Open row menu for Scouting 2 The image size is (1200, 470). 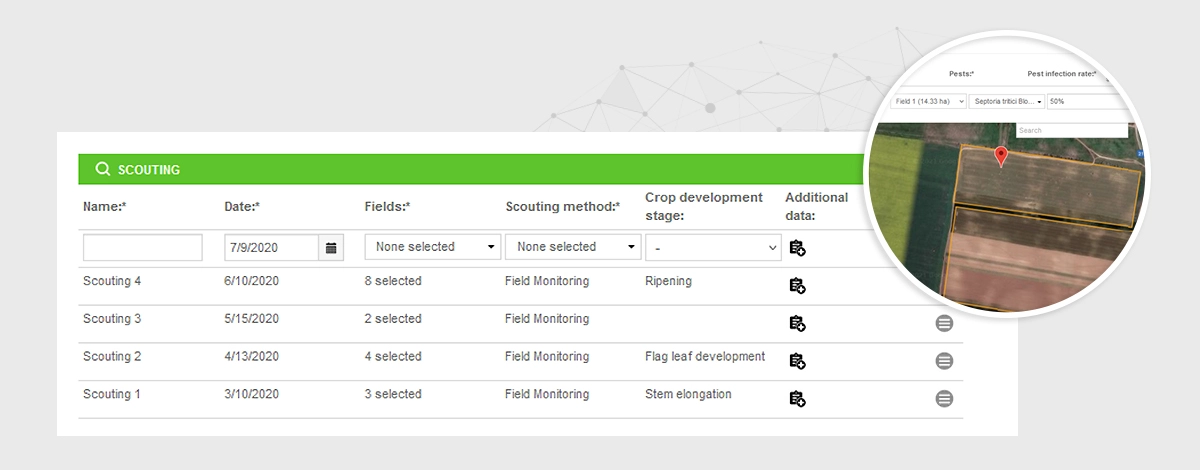coord(944,361)
